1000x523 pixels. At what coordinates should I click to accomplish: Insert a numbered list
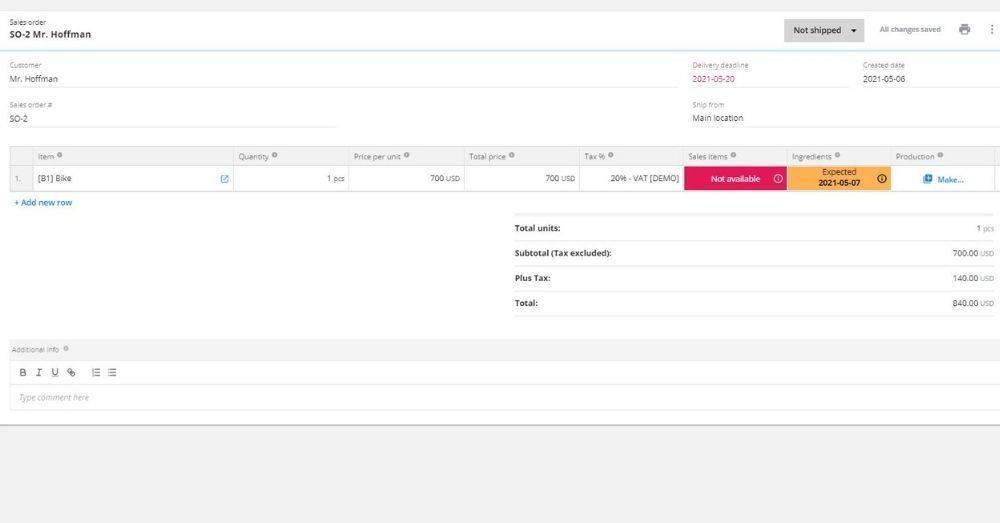(96, 372)
